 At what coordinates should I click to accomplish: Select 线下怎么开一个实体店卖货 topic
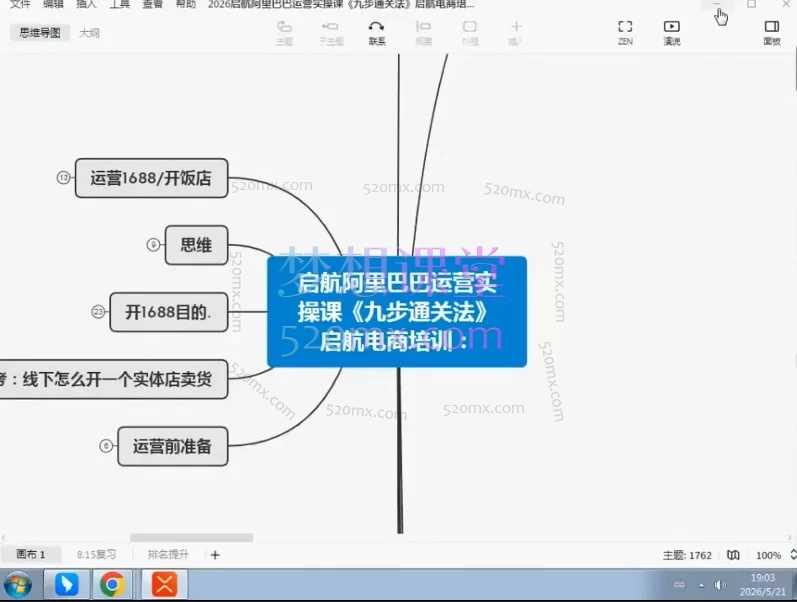click(114, 379)
